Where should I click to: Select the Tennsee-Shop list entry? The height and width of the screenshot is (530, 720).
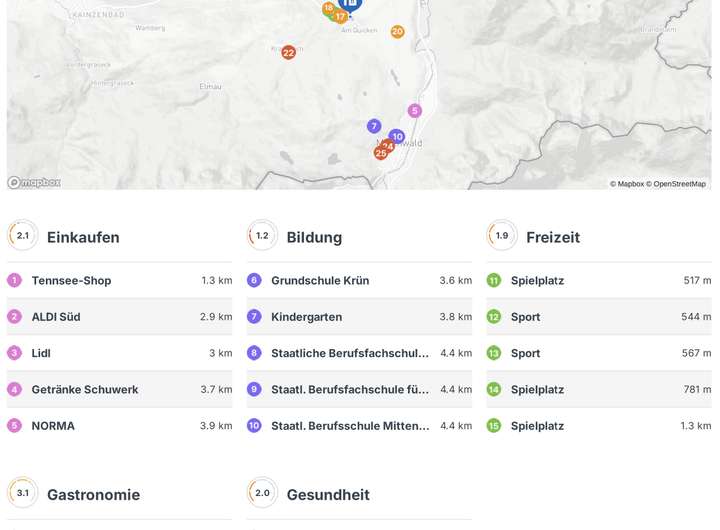119,281
